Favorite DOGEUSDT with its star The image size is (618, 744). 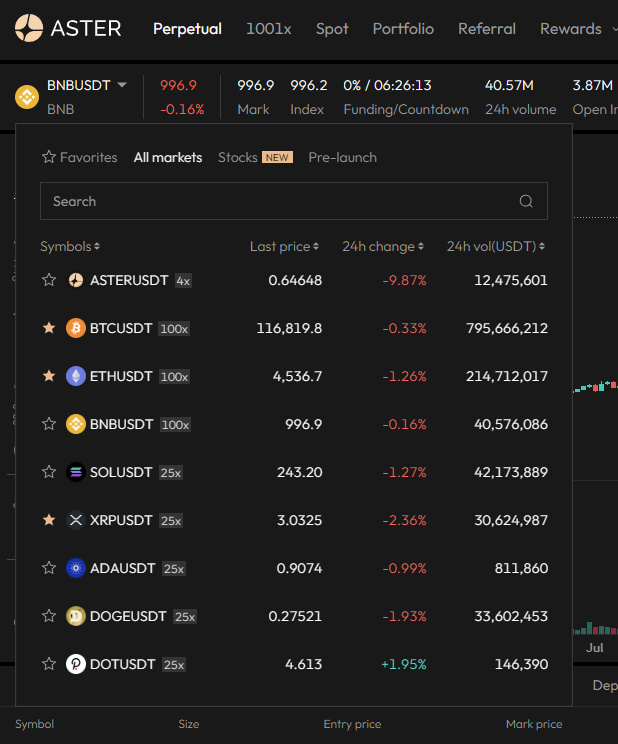coord(49,615)
